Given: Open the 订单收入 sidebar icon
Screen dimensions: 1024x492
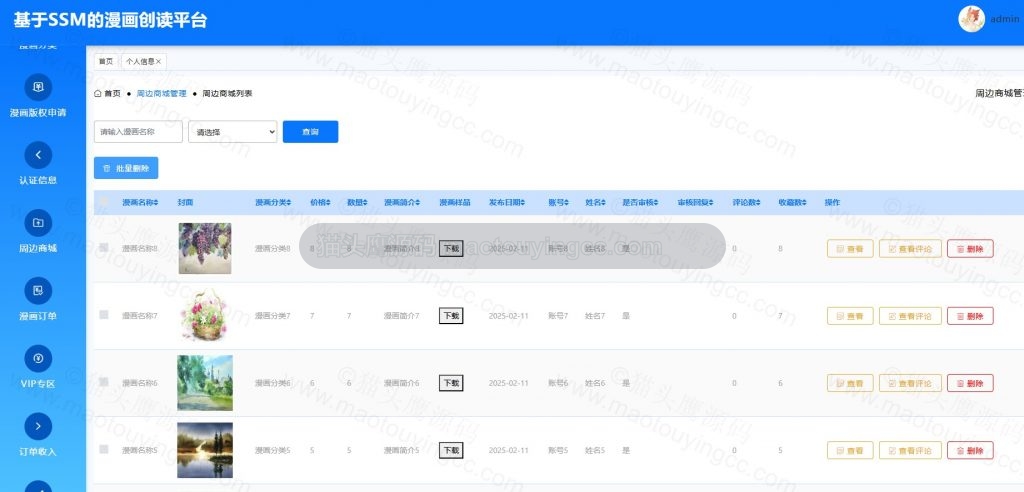Looking at the screenshot, I should [38, 426].
